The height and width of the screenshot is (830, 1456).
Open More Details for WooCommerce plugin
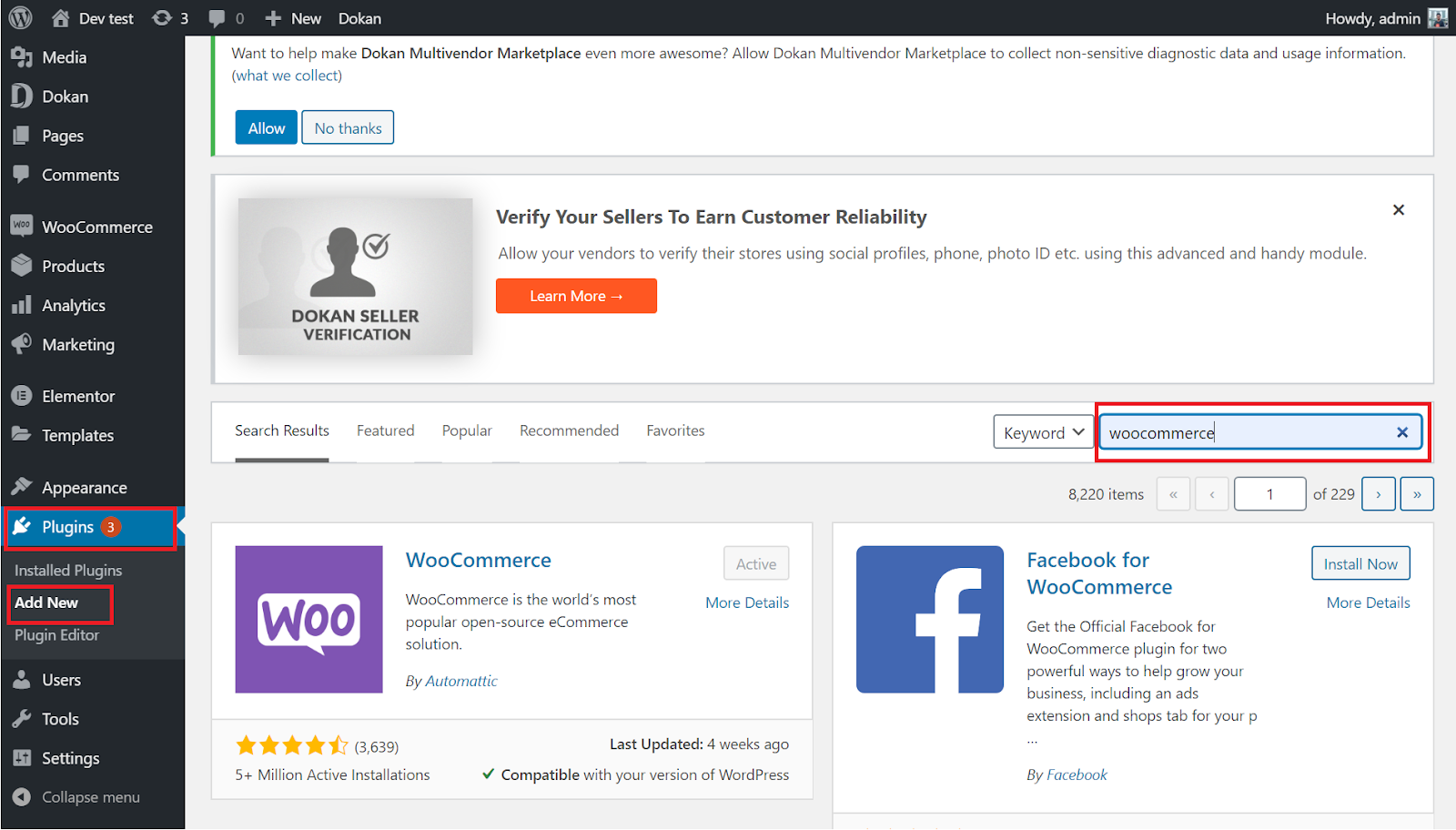(x=747, y=602)
